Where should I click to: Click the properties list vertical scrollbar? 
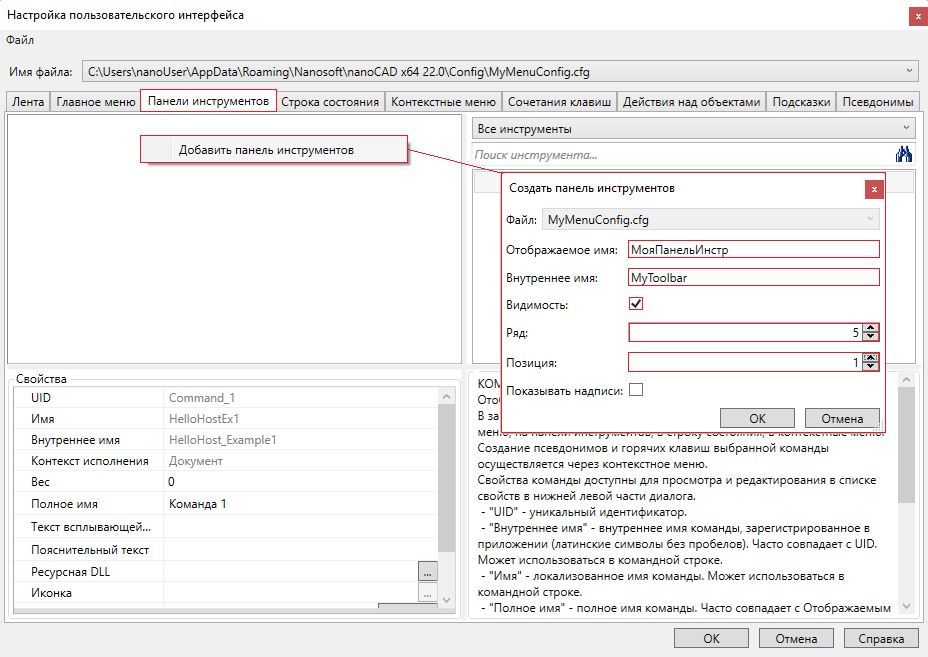coord(447,470)
